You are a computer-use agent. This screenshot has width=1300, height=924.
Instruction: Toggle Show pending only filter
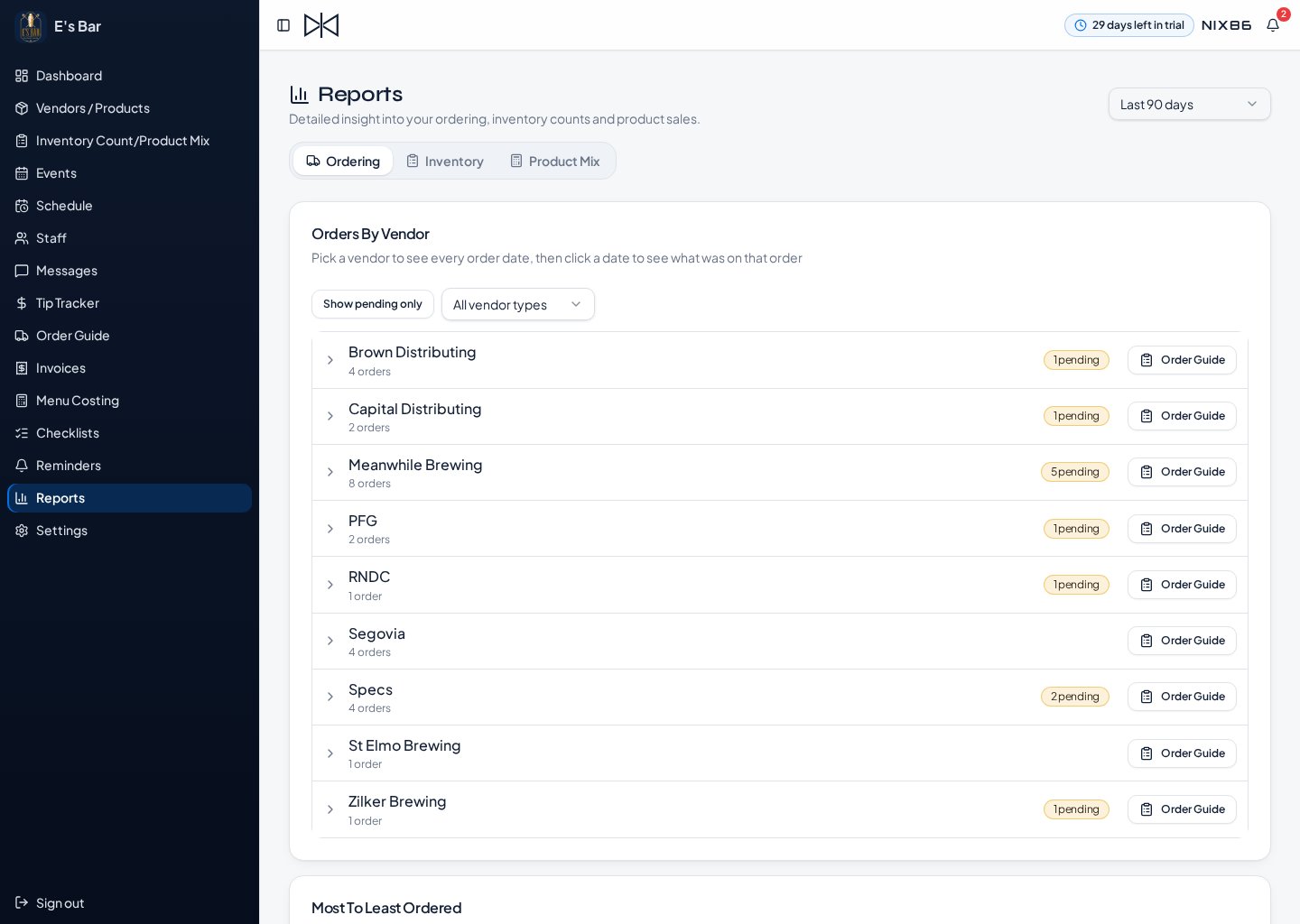pos(373,304)
